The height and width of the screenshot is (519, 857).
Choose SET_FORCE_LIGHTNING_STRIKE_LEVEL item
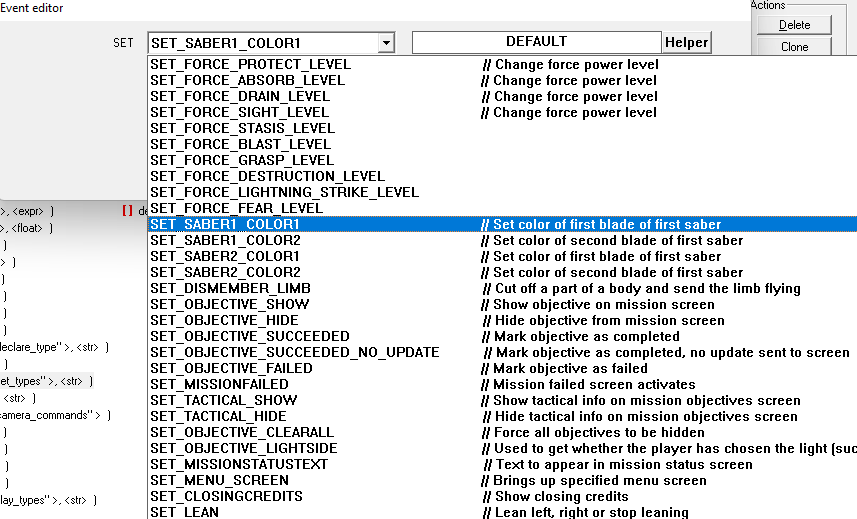502,192
